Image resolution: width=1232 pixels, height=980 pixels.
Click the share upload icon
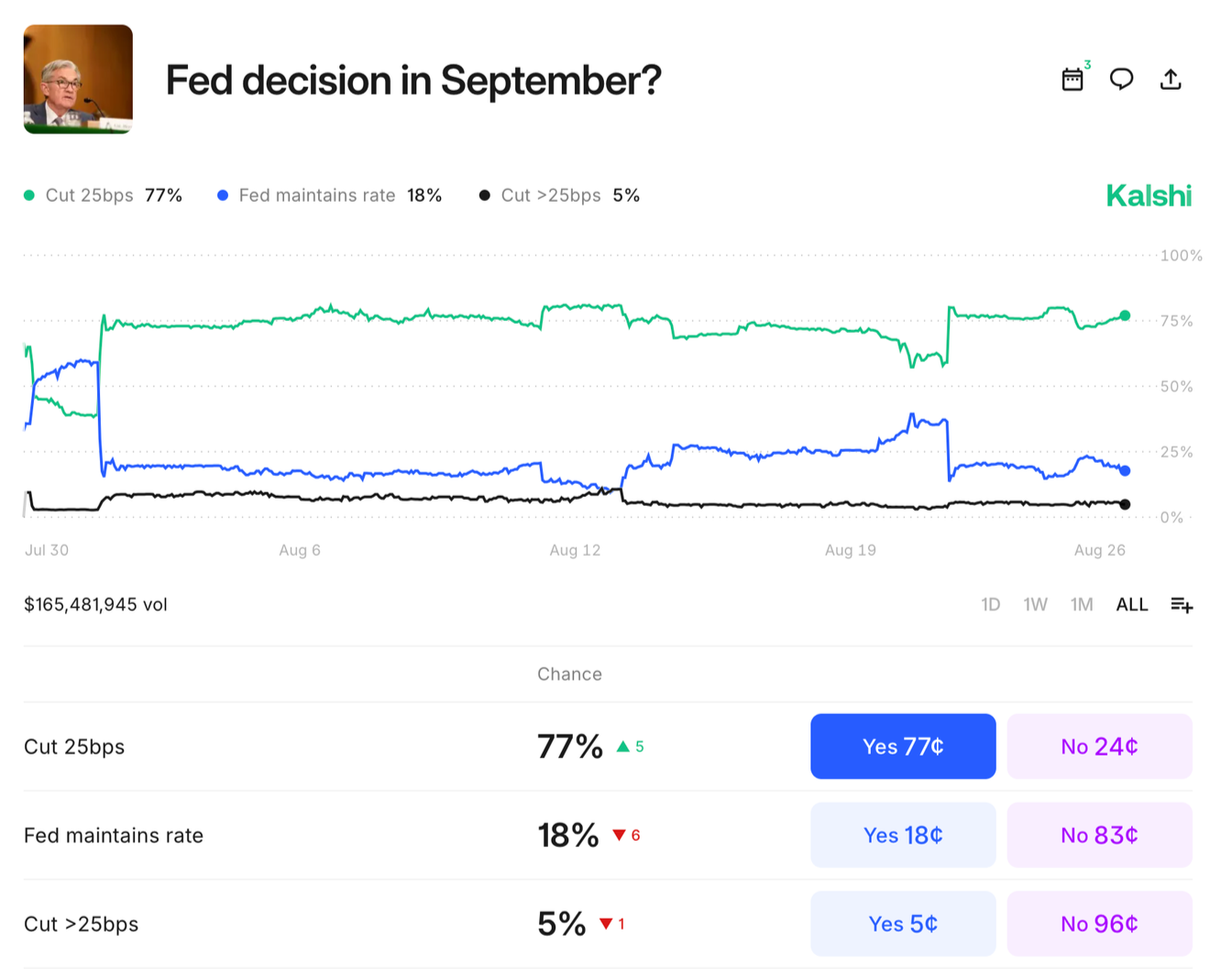tap(1171, 80)
